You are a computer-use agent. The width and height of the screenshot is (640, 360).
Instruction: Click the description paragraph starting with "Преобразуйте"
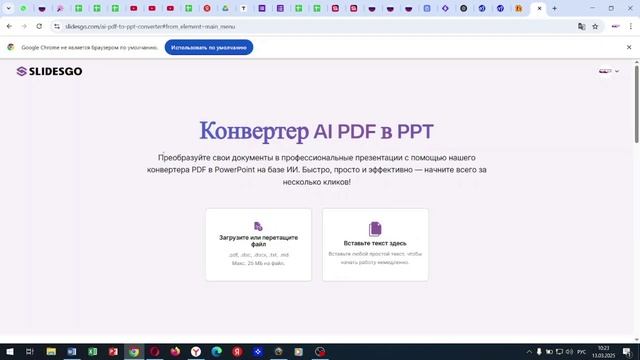coord(317,169)
